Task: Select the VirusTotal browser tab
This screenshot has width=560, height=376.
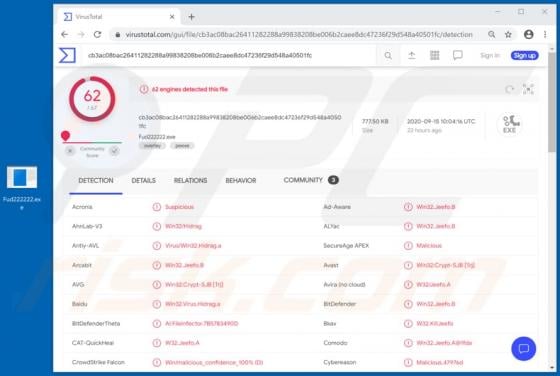Action: coord(118,17)
